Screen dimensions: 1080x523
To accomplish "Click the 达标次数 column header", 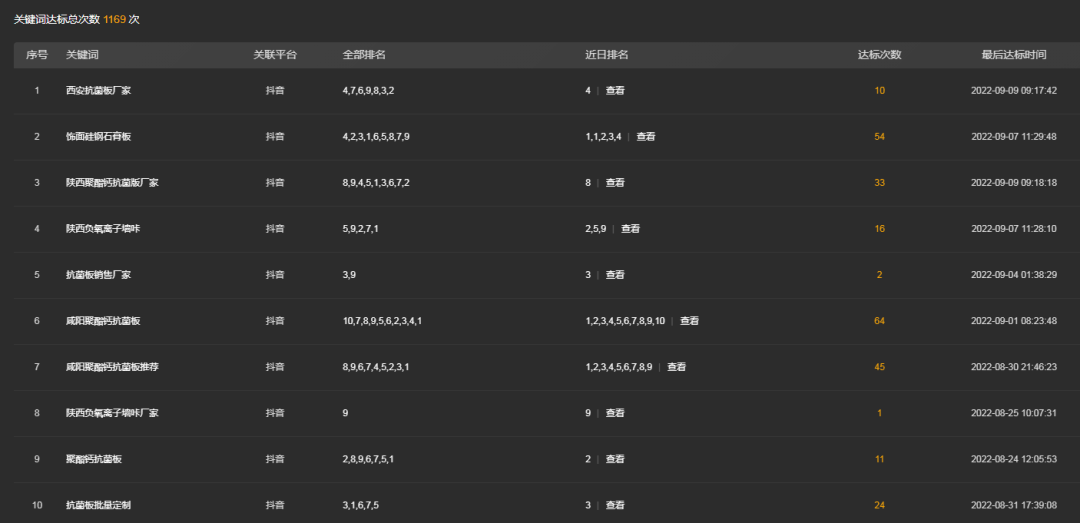I will tap(879, 55).
